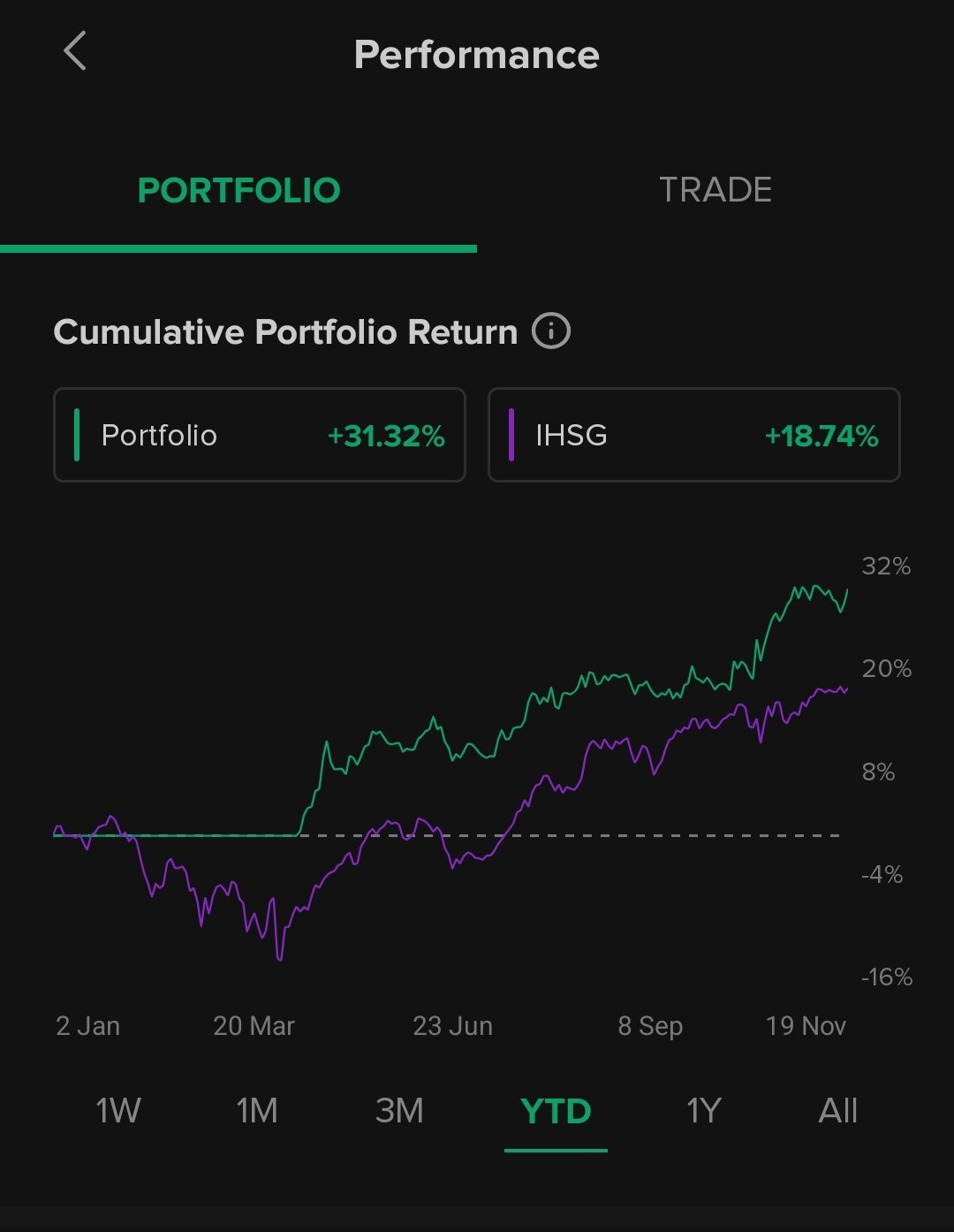Toggle the IHSG benchmark legend box
Image resolution: width=954 pixels, height=1232 pixels.
click(693, 435)
